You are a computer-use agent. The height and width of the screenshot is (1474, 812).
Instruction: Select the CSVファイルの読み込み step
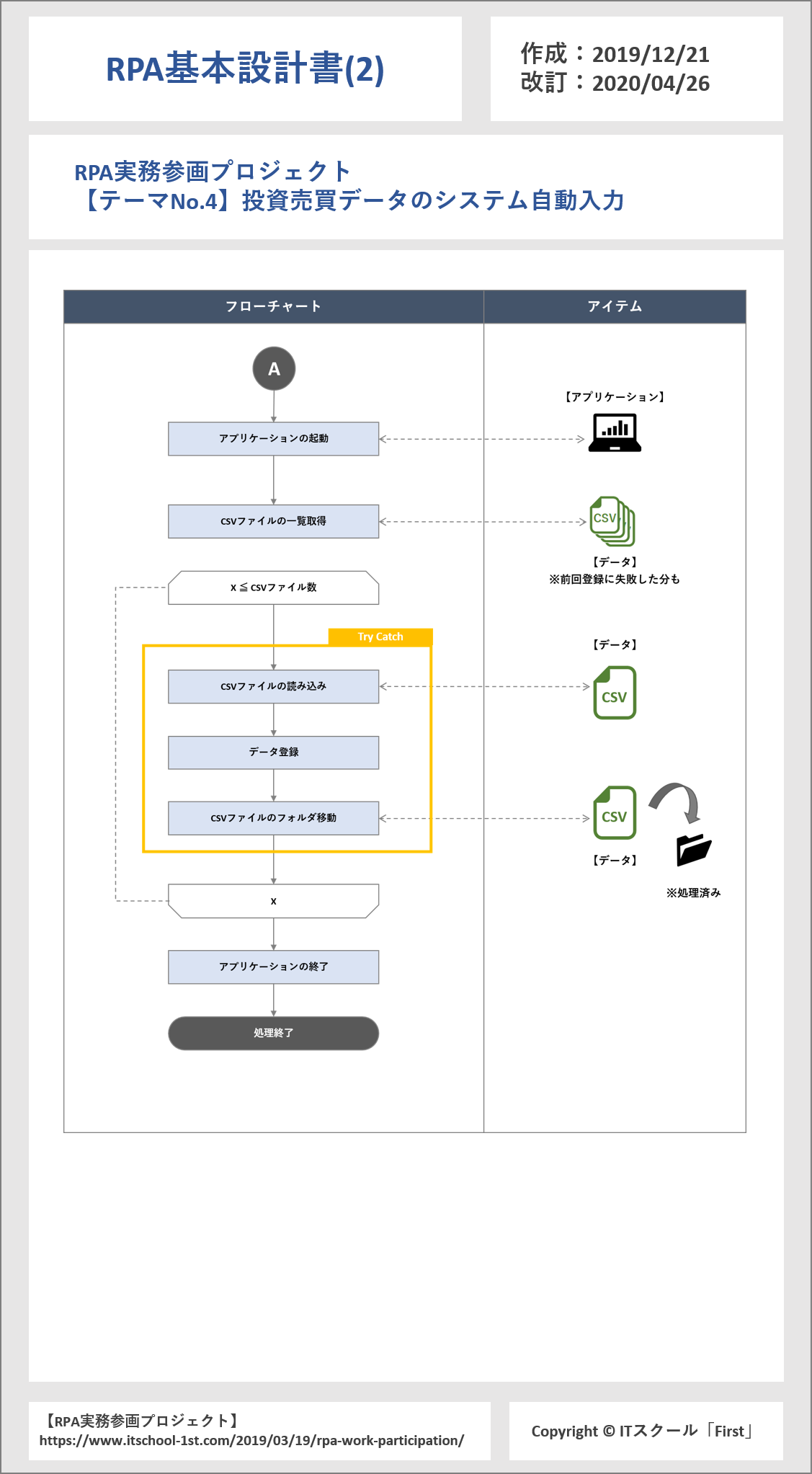pyautogui.click(x=274, y=687)
